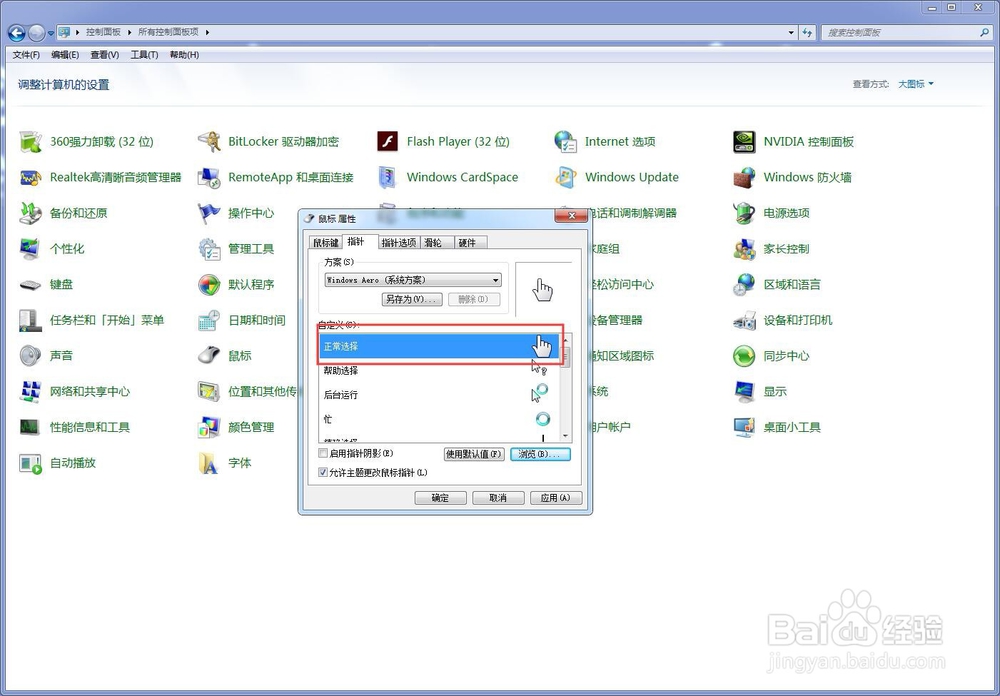Open 管理工具 icon
Image resolution: width=1000 pixels, height=696 pixels.
209,249
